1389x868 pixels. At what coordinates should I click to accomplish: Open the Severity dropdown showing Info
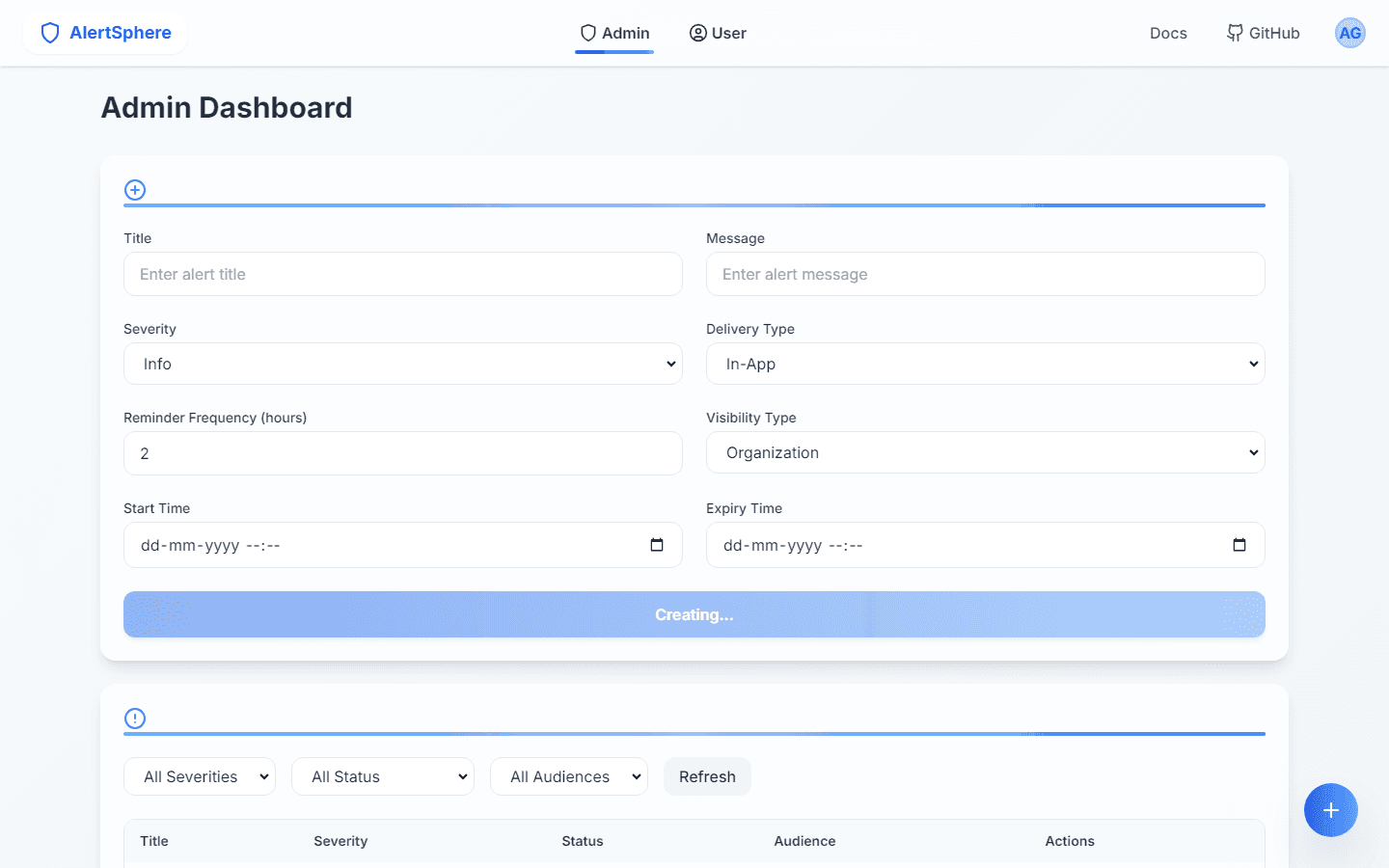click(403, 364)
